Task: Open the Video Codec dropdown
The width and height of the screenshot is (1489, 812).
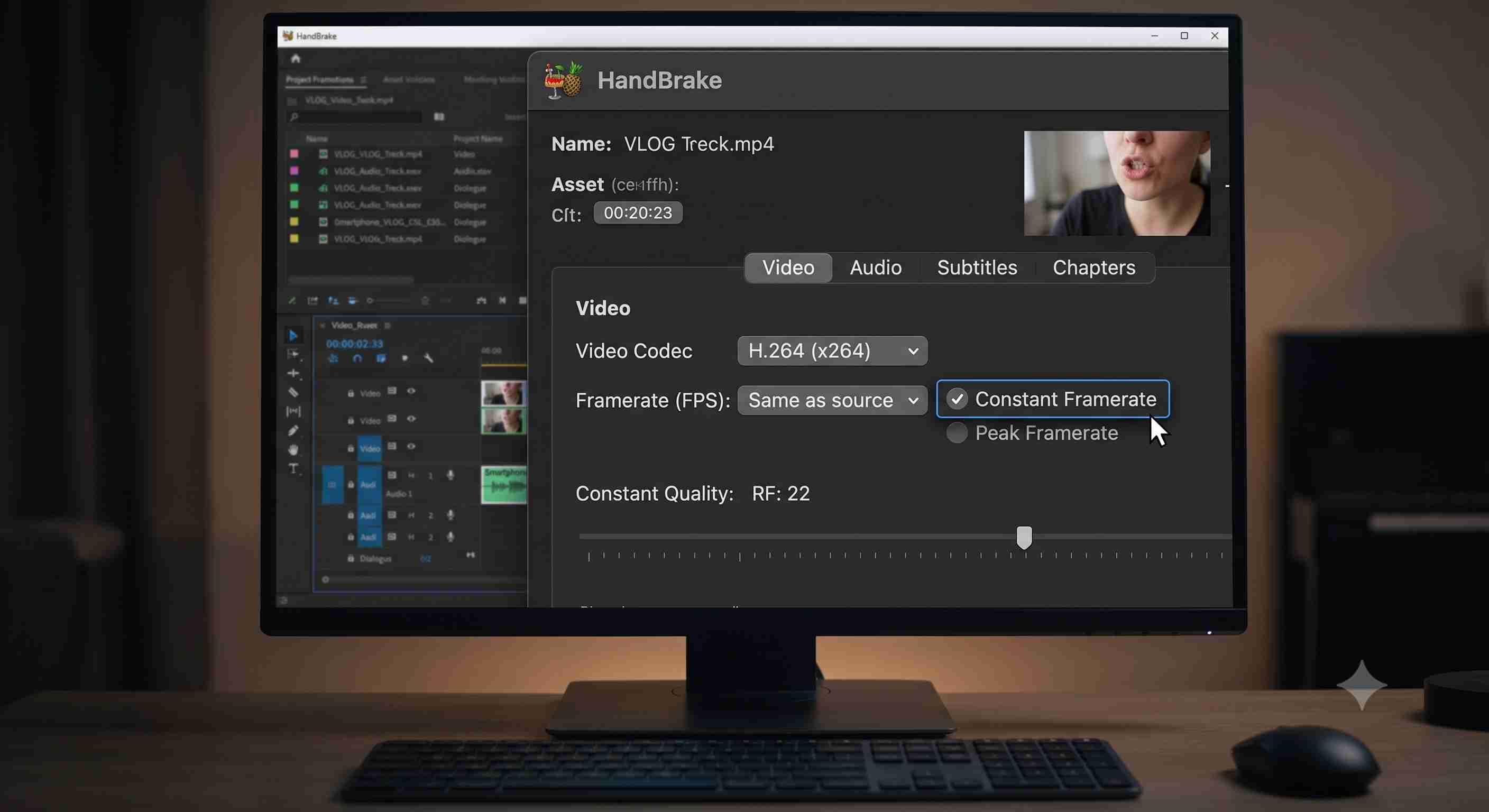Action: click(832, 351)
